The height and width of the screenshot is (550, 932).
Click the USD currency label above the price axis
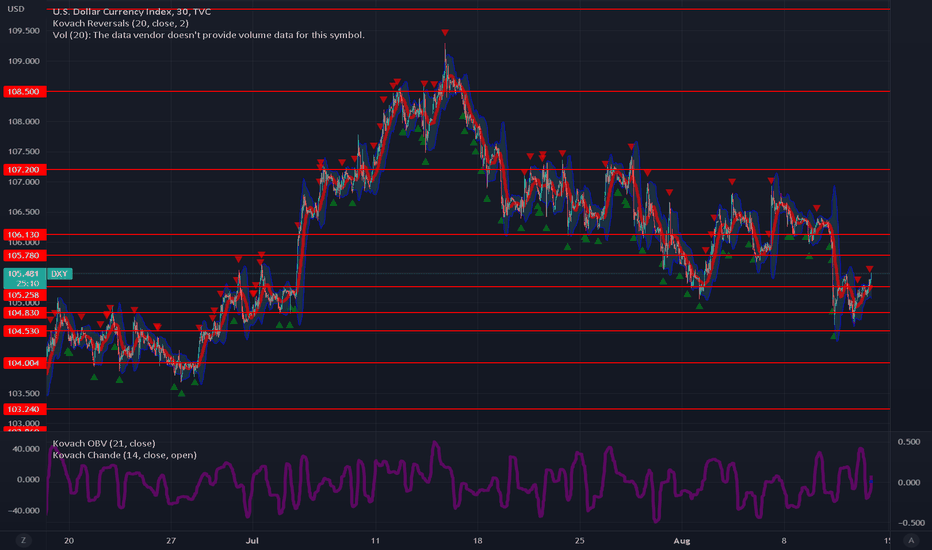point(16,9)
